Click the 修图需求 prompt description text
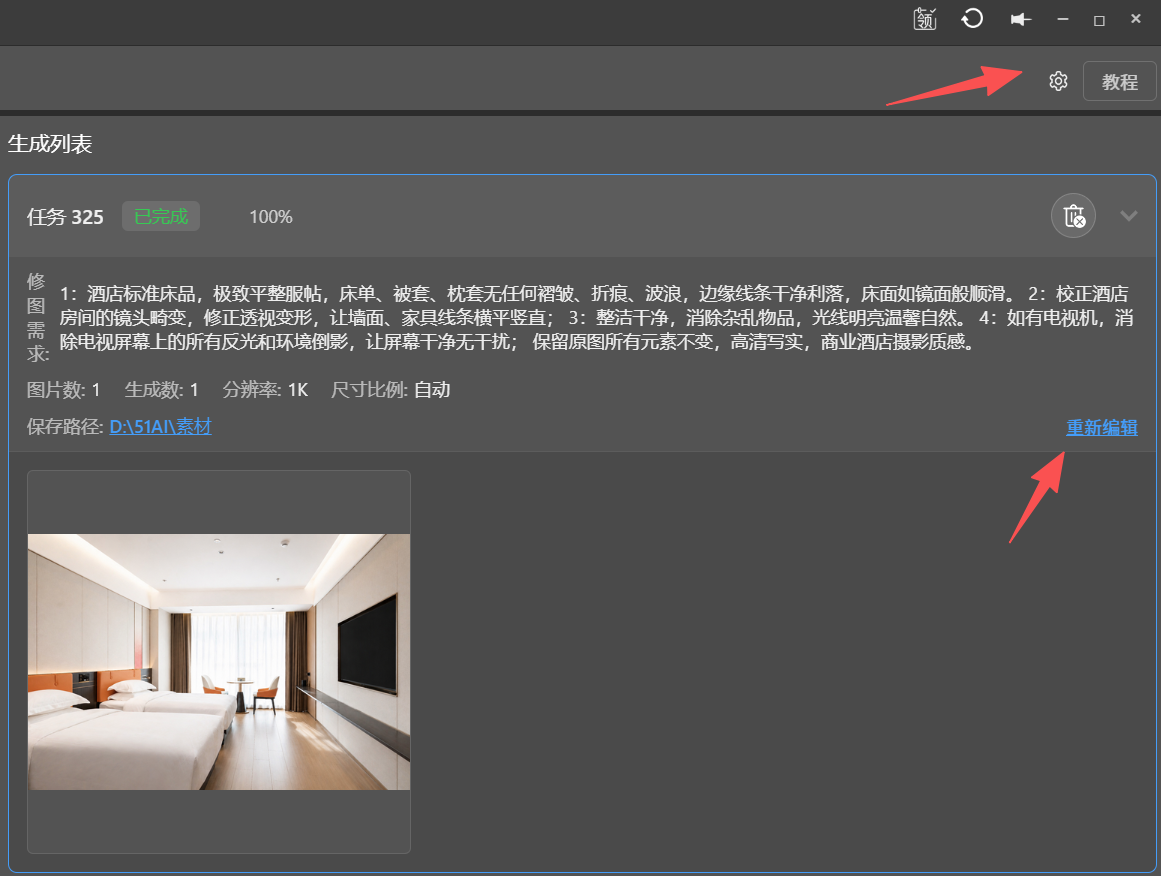 596,318
